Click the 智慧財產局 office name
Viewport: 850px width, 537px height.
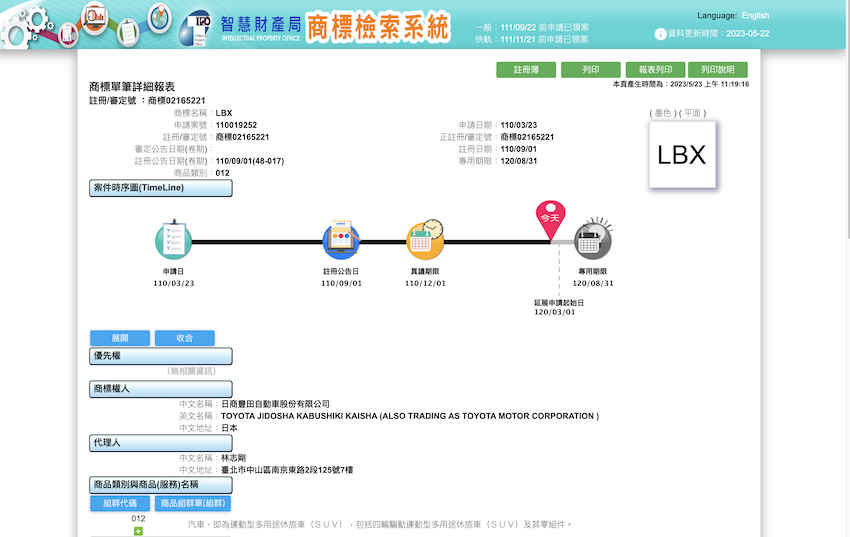coord(261,24)
